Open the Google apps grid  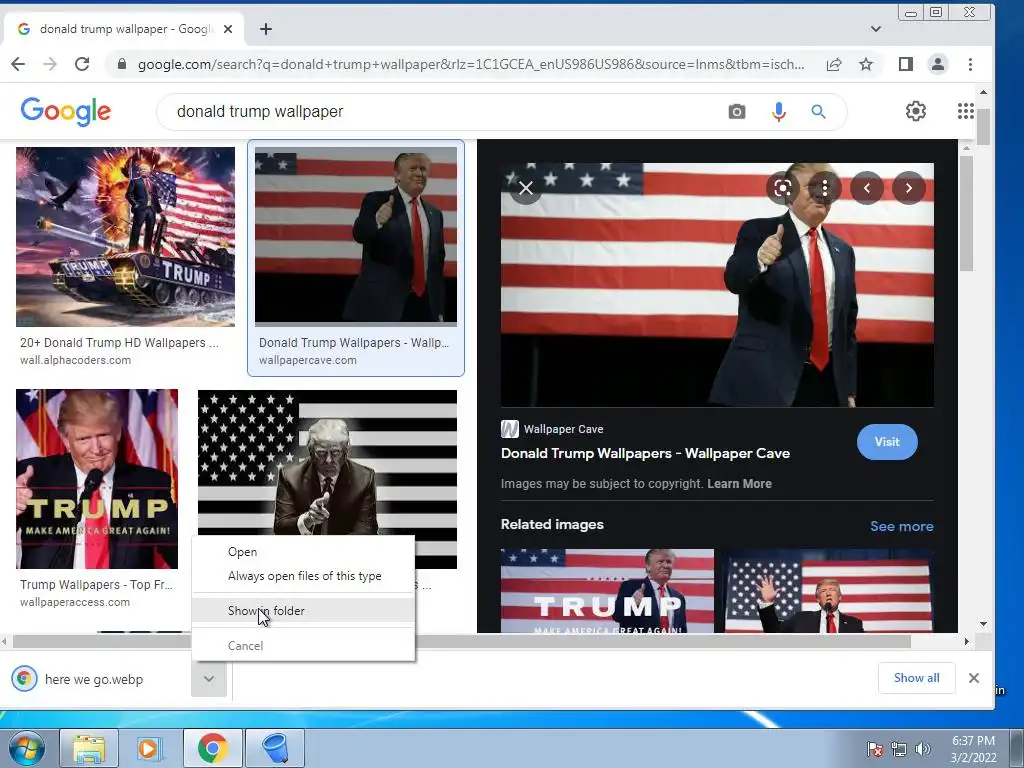pos(965,111)
